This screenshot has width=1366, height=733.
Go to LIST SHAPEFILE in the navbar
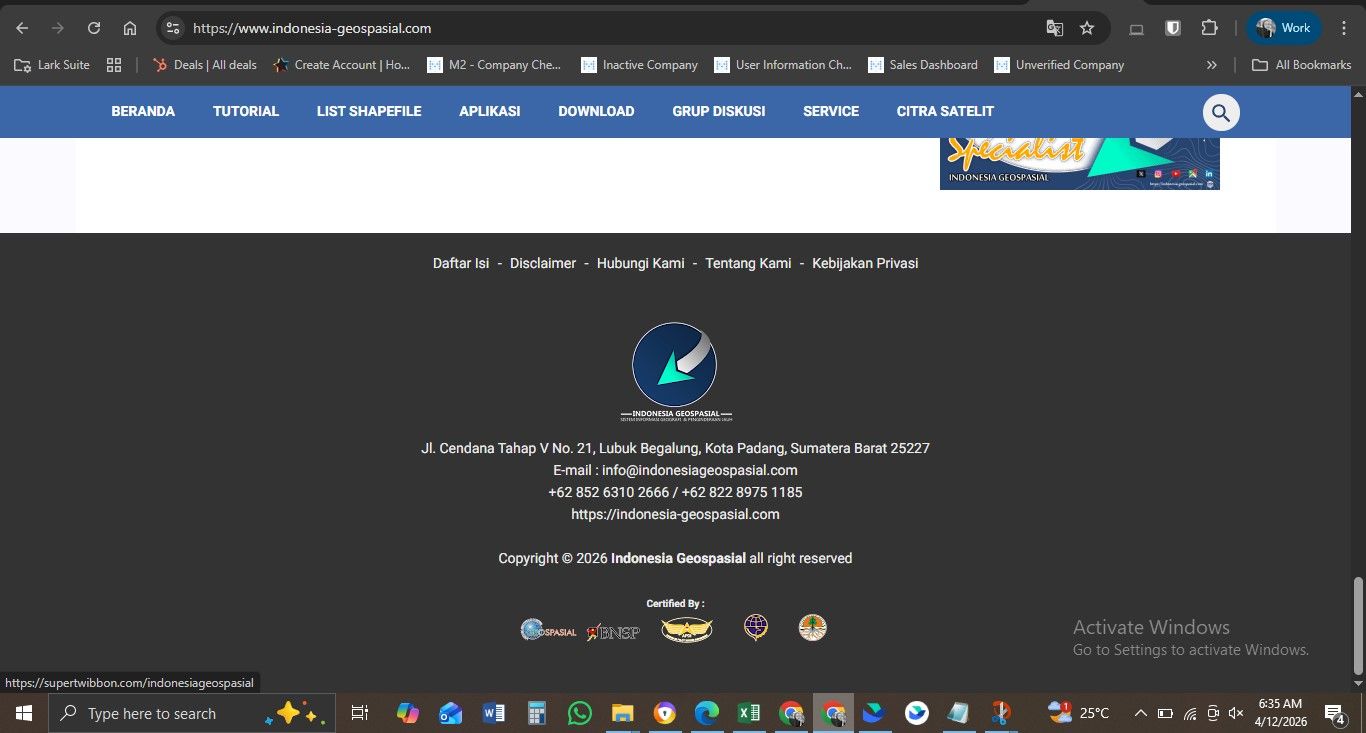369,111
